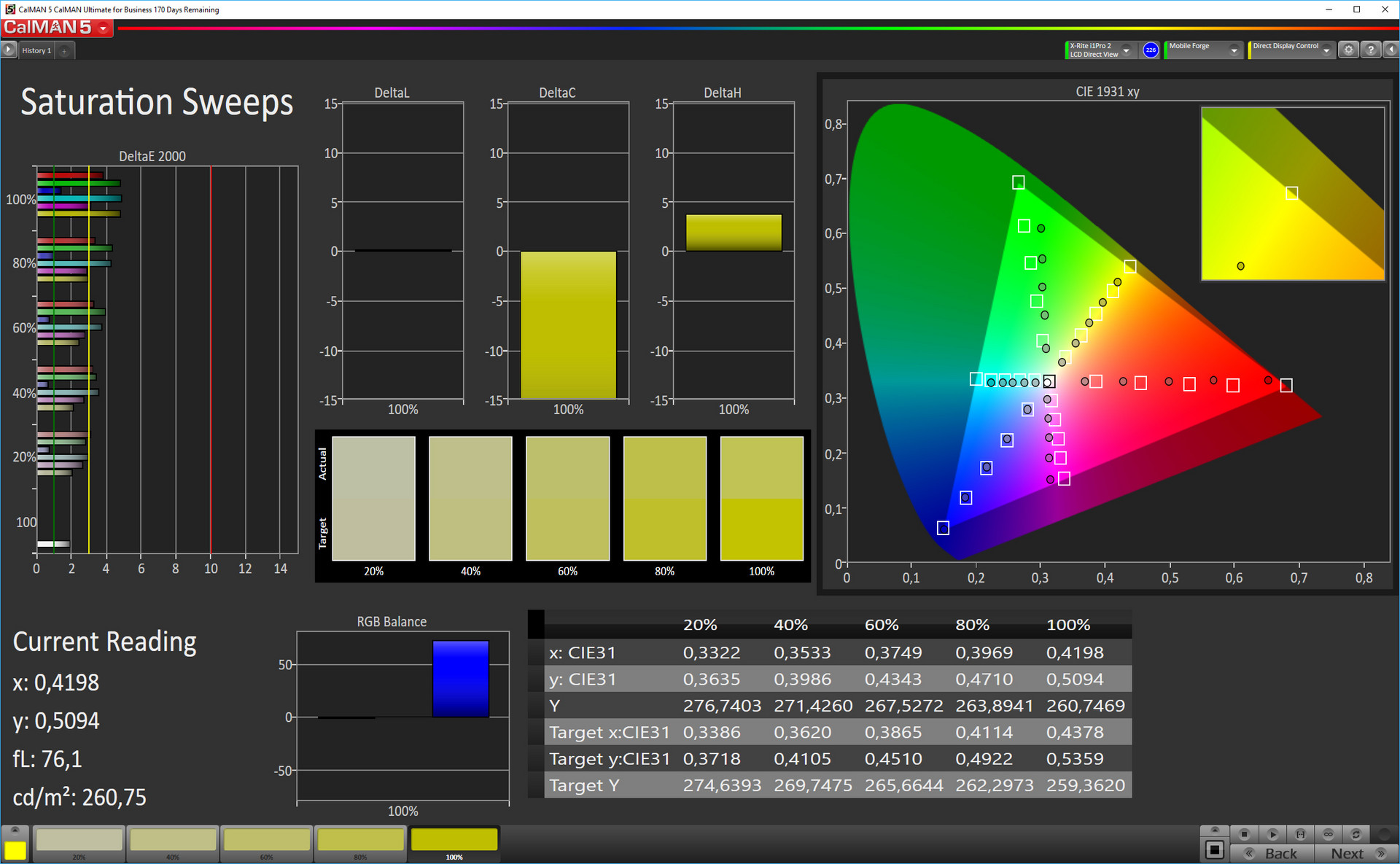Screen dimensions: 1400x864
Task: Expand X-Rite i1Pro 2 meter dropdown
Action: tap(1126, 50)
